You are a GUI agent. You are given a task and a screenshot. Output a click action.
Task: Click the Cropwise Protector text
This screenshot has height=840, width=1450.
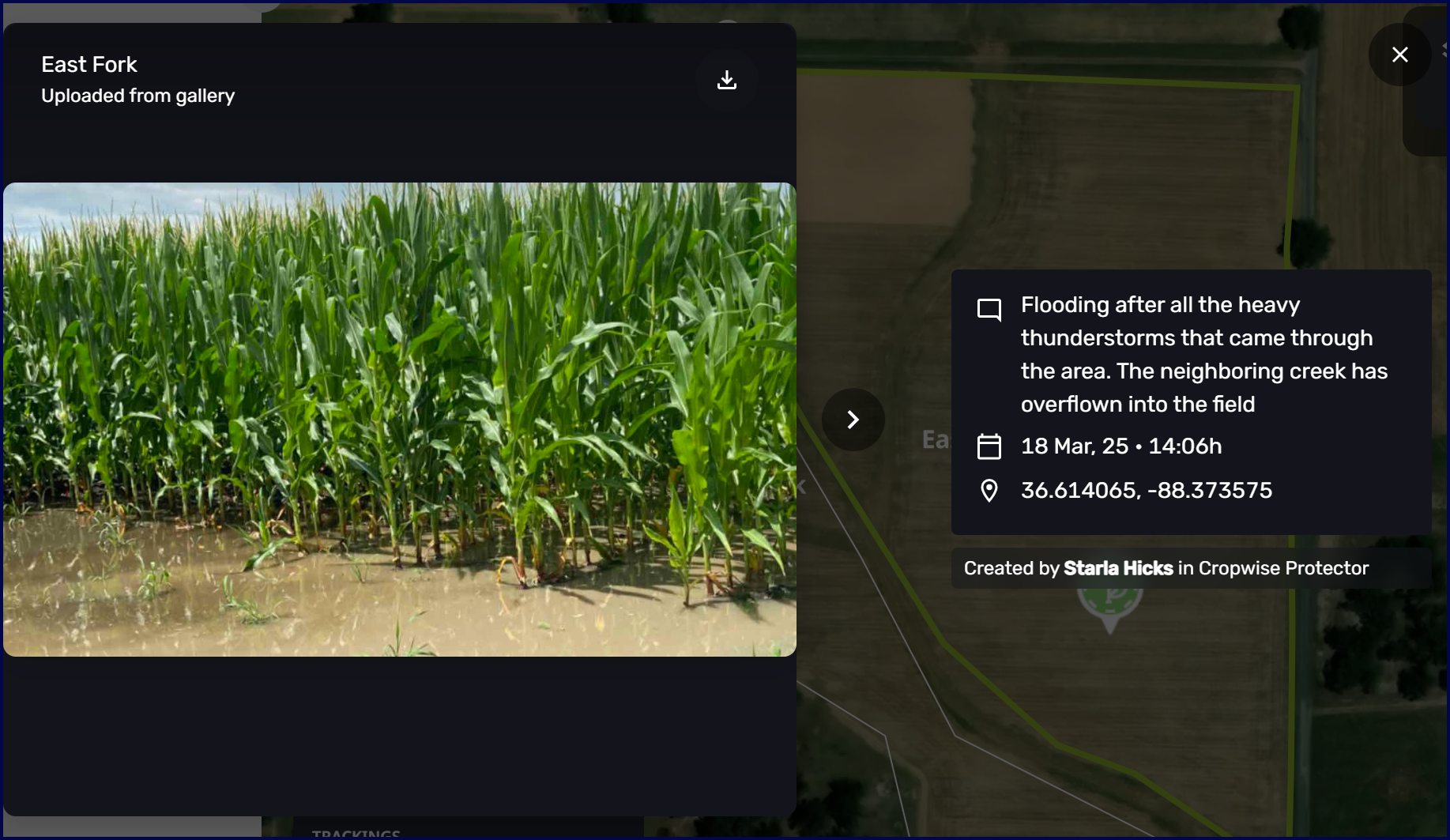click(1283, 568)
